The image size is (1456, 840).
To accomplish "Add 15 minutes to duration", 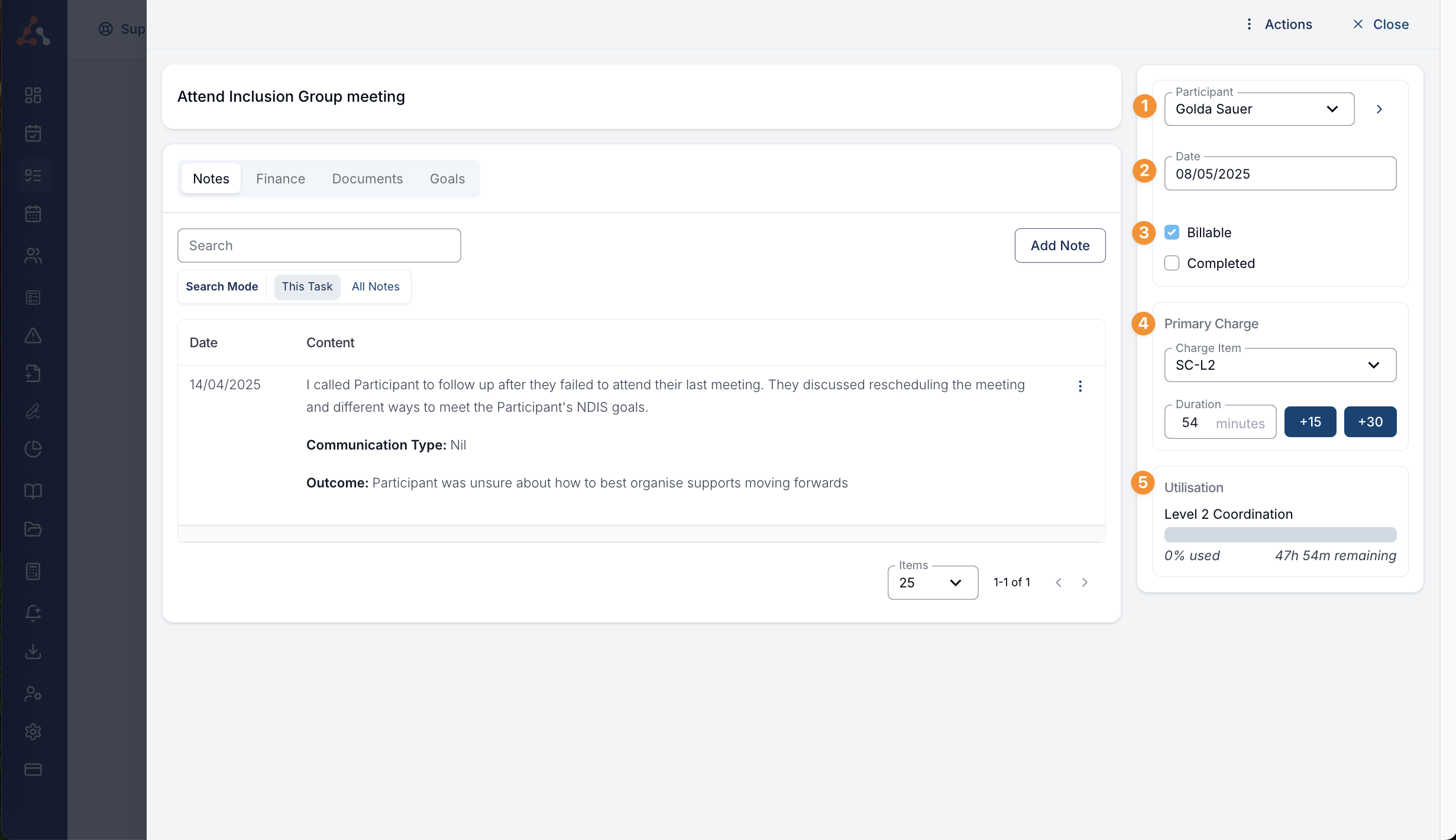I will (1310, 422).
